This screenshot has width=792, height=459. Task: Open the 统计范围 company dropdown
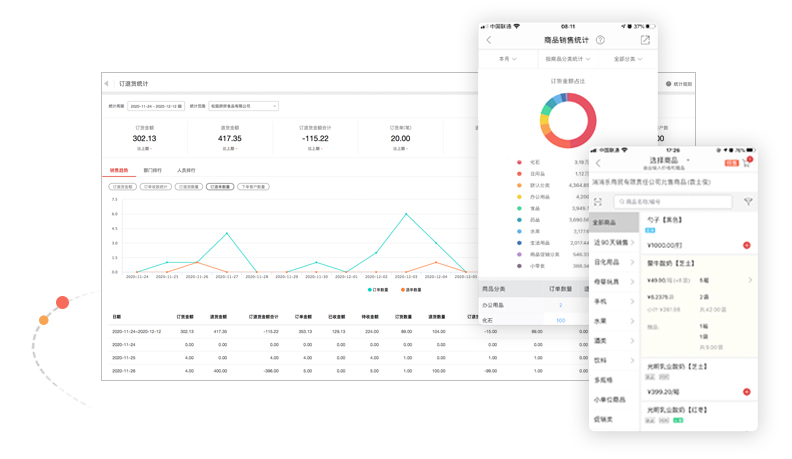pos(243,106)
